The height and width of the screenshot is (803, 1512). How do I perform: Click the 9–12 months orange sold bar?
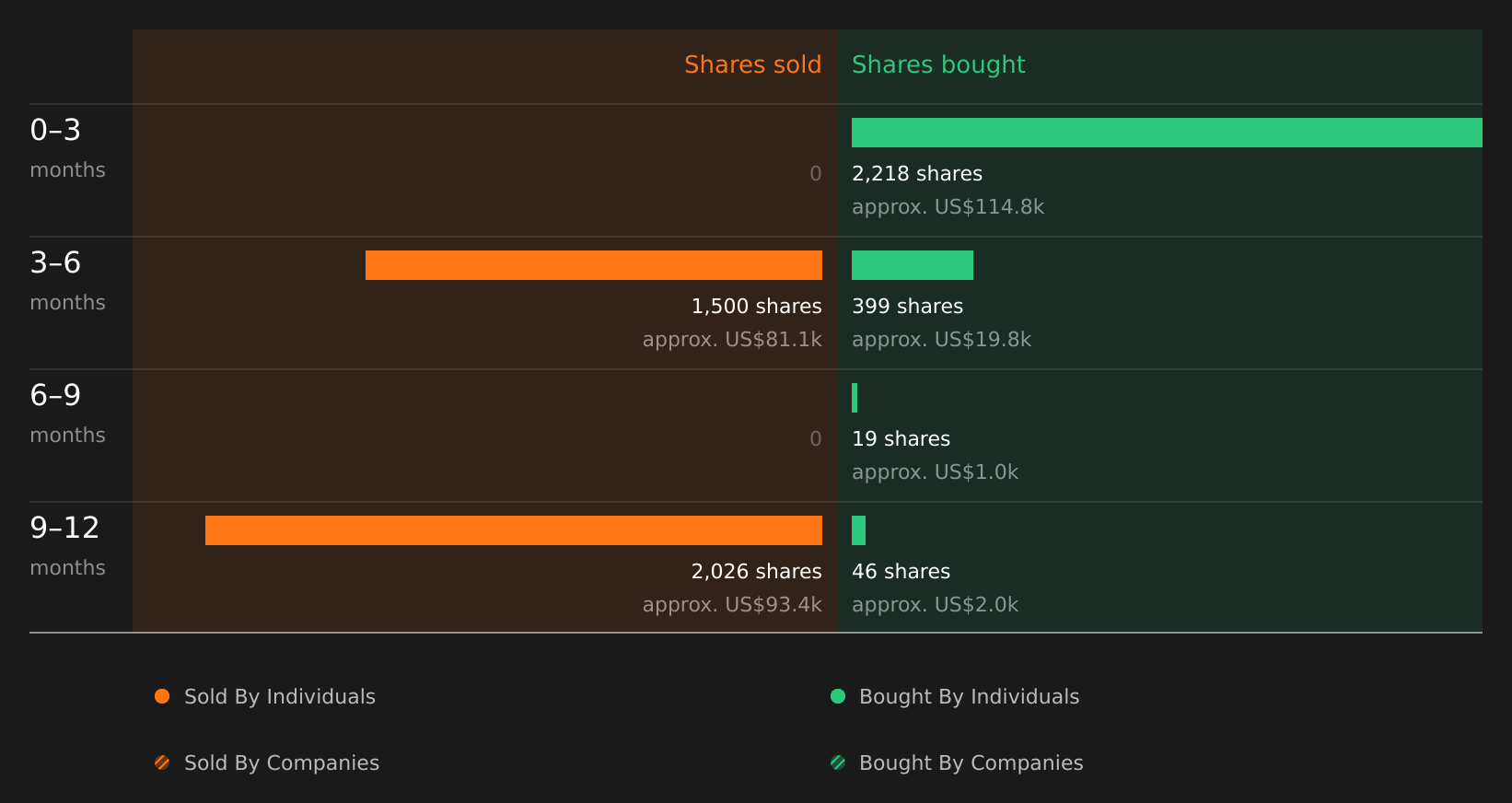pyautogui.click(x=514, y=530)
